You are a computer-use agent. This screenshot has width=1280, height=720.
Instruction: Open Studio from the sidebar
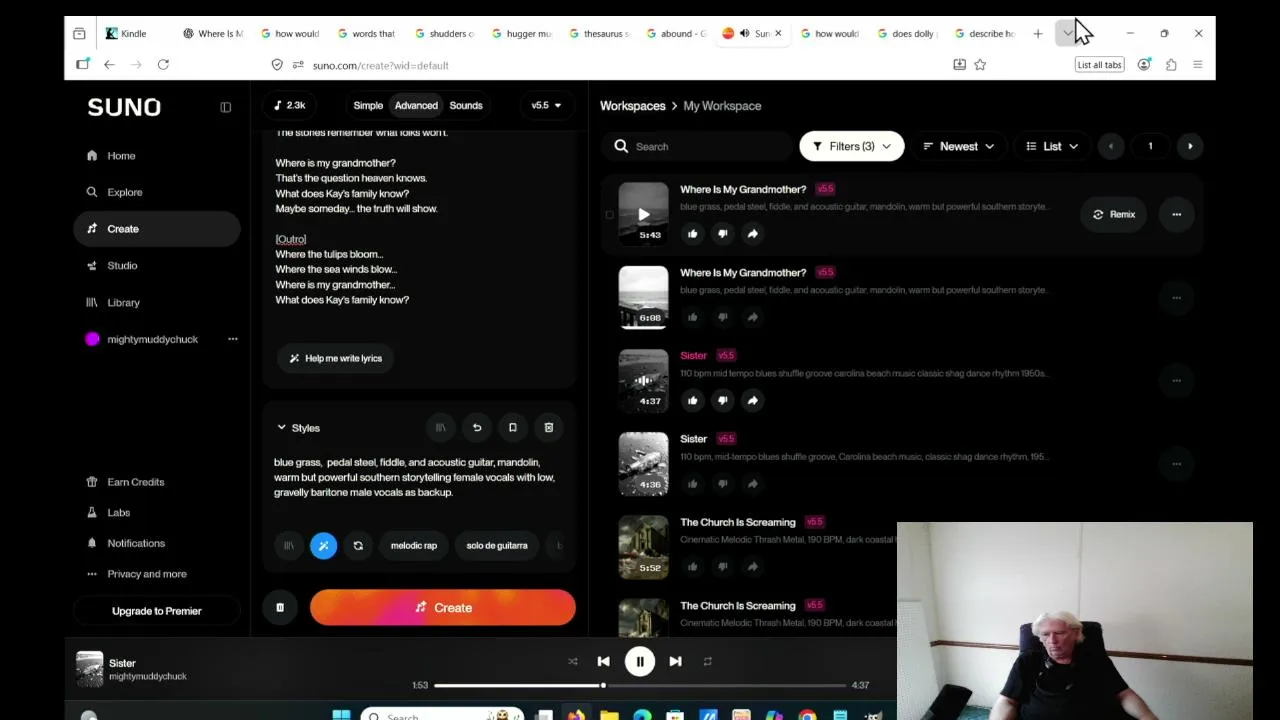tap(122, 266)
